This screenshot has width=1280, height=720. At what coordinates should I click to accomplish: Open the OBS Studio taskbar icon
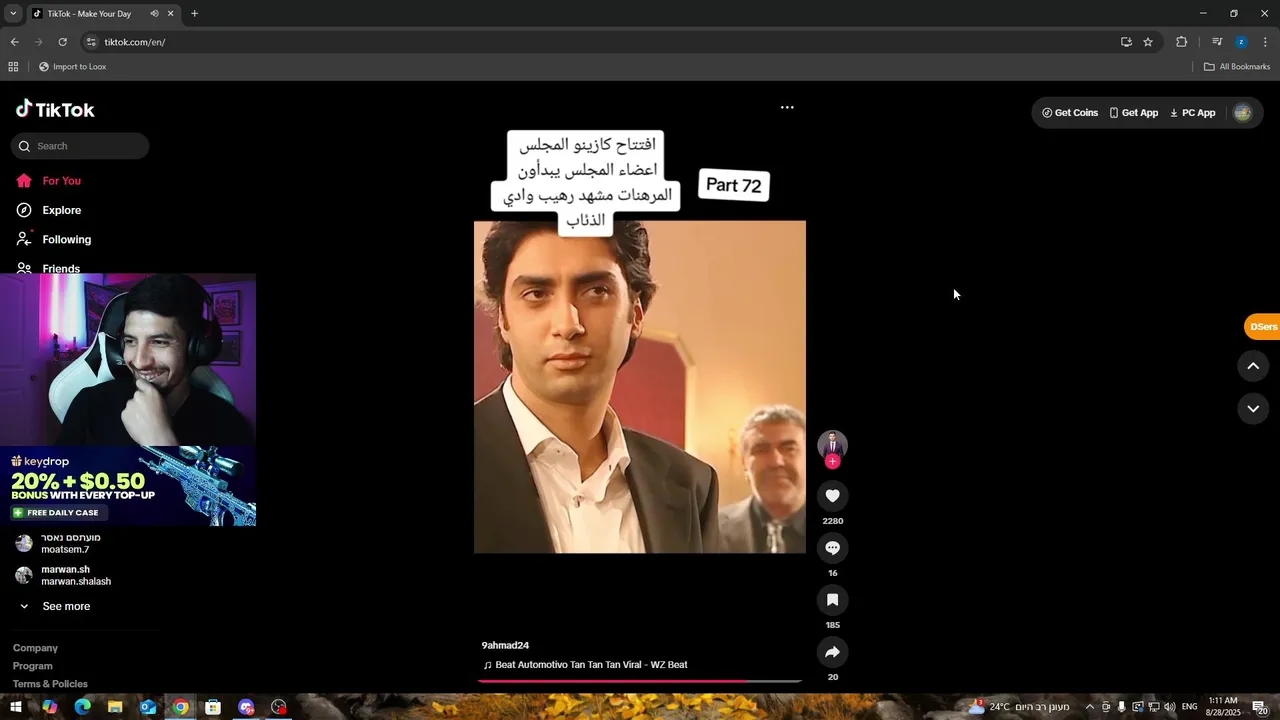coord(279,707)
